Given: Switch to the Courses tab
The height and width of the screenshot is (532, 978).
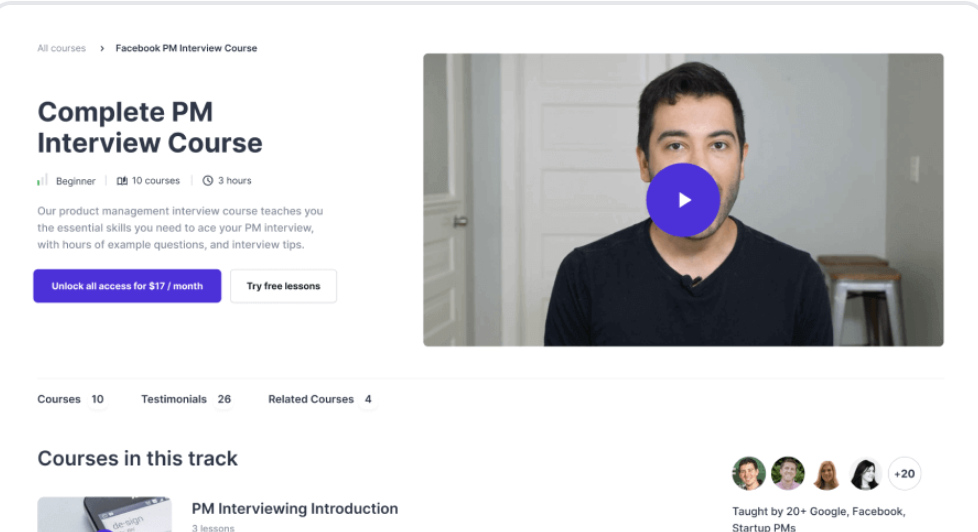Looking at the screenshot, I should coord(59,399).
